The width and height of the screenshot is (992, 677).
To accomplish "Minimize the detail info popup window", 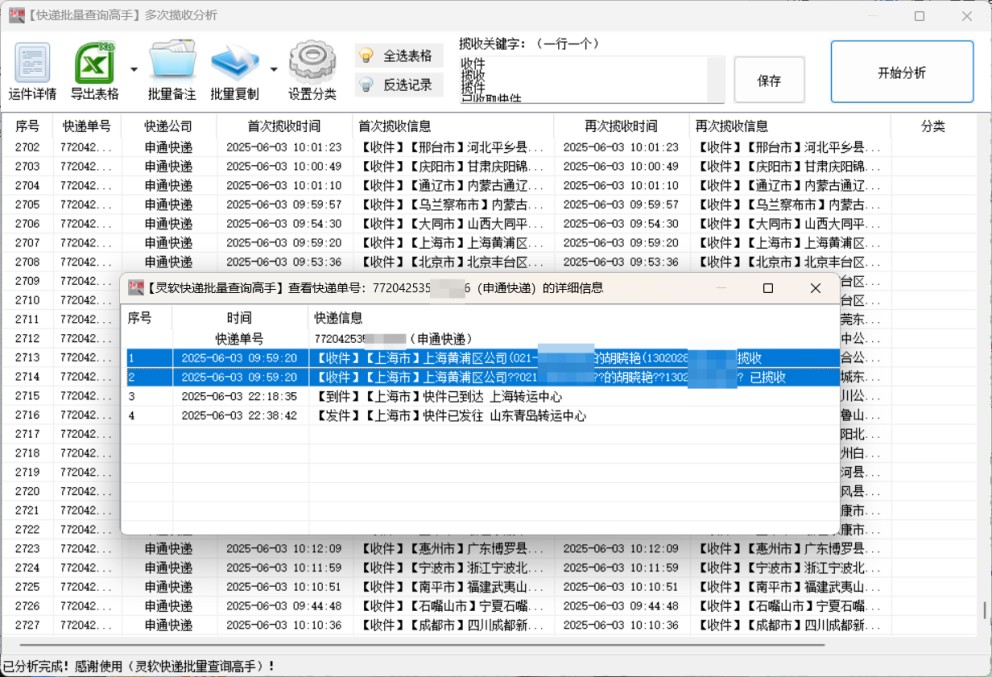I will [x=721, y=288].
